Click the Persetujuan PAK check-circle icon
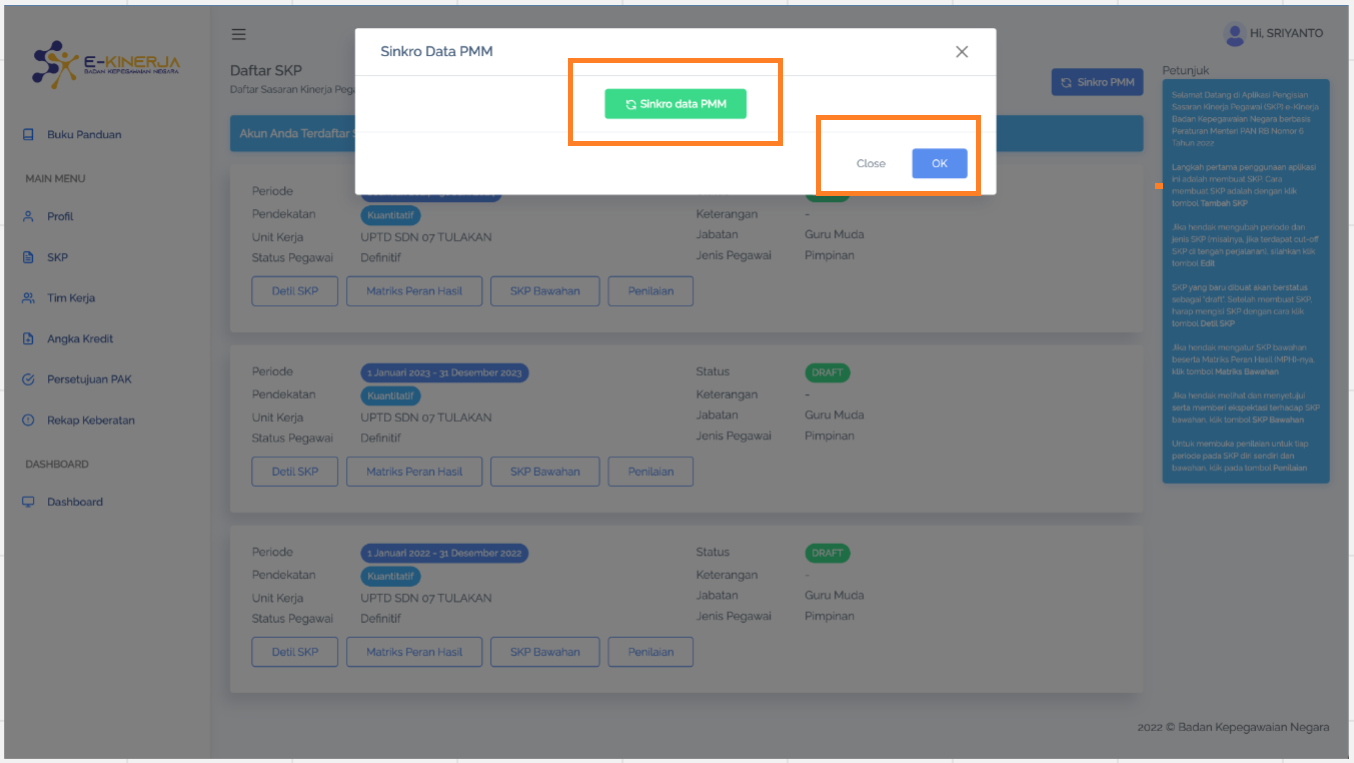Image resolution: width=1354 pixels, height=763 pixels. coord(28,380)
